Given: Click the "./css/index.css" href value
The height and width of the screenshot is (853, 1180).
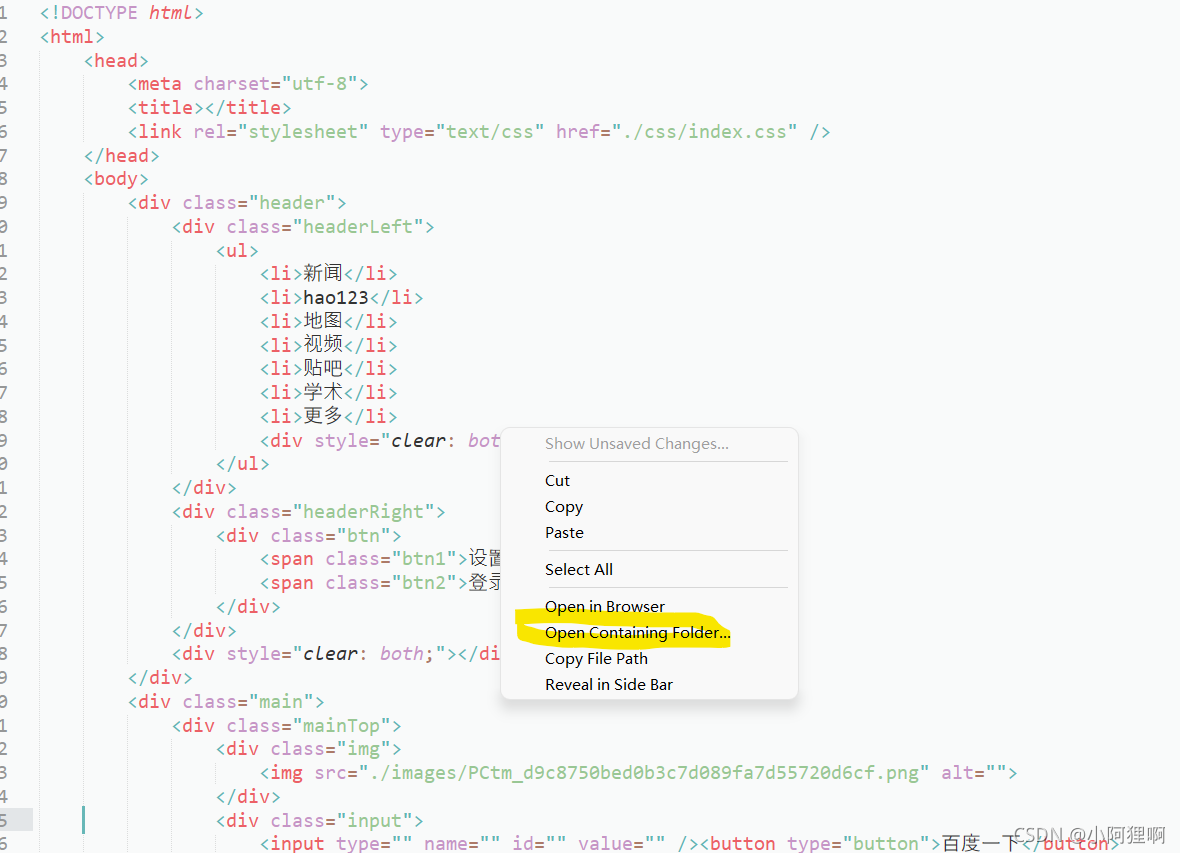Looking at the screenshot, I should pyautogui.click(x=704, y=132).
